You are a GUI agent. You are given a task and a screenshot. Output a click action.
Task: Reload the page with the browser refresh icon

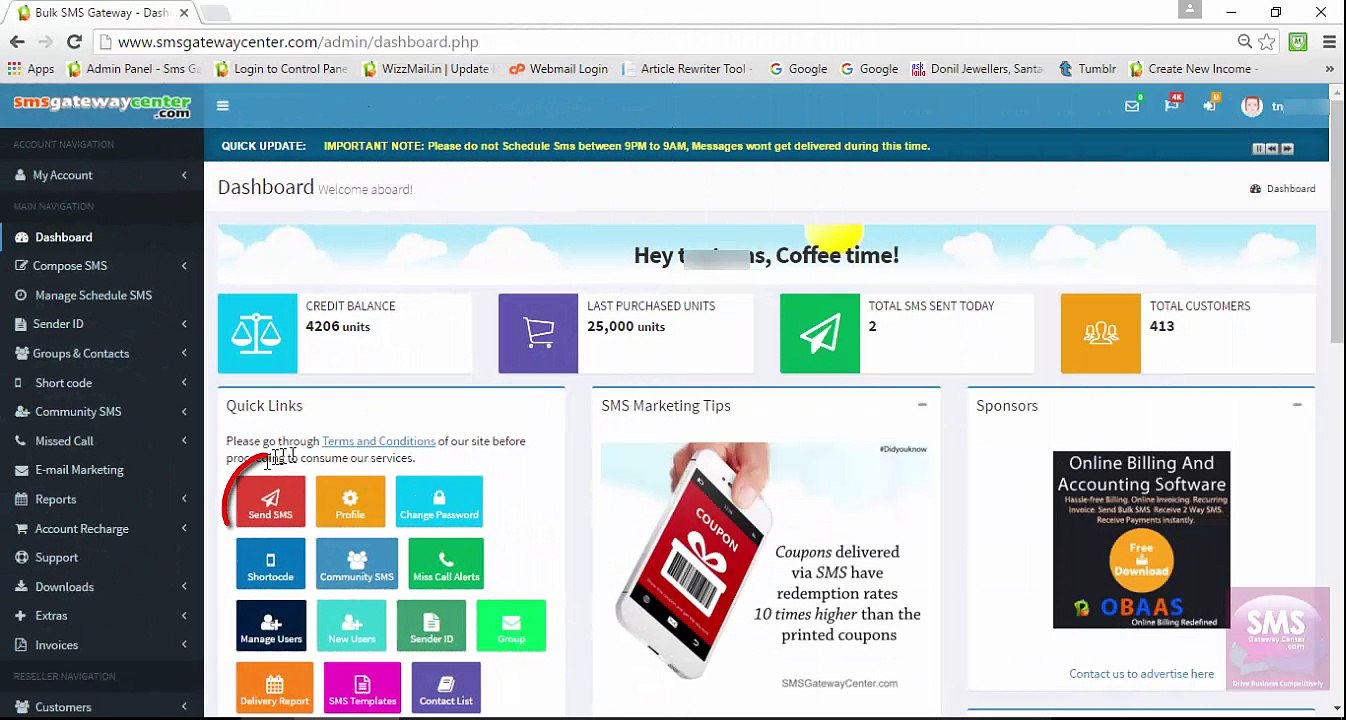(74, 42)
